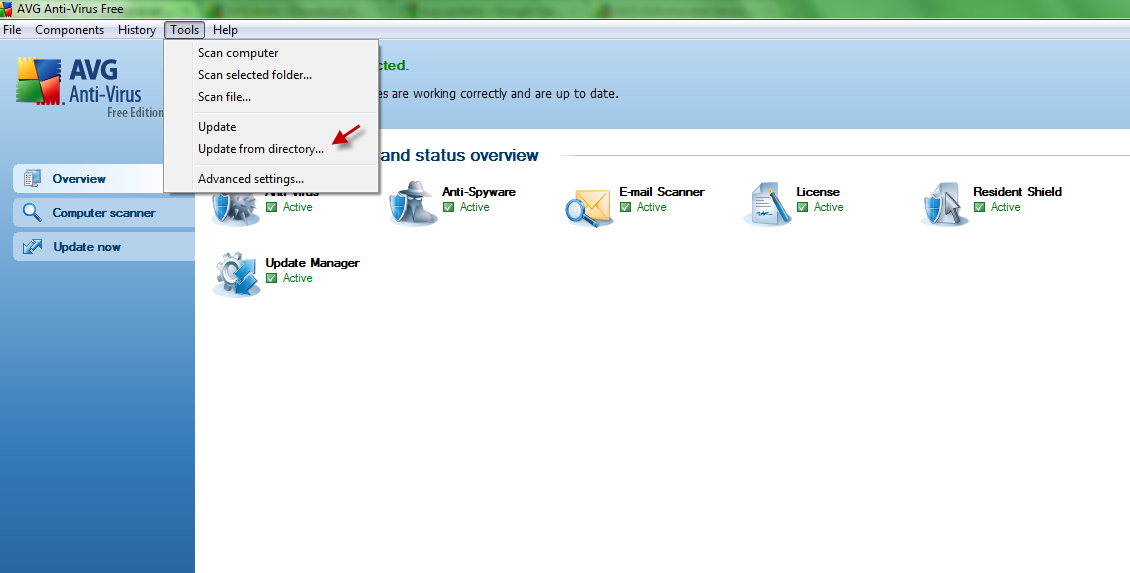1130x573 pixels.
Task: Click green check mark beside E-mail Scanner status
Action: [x=626, y=207]
